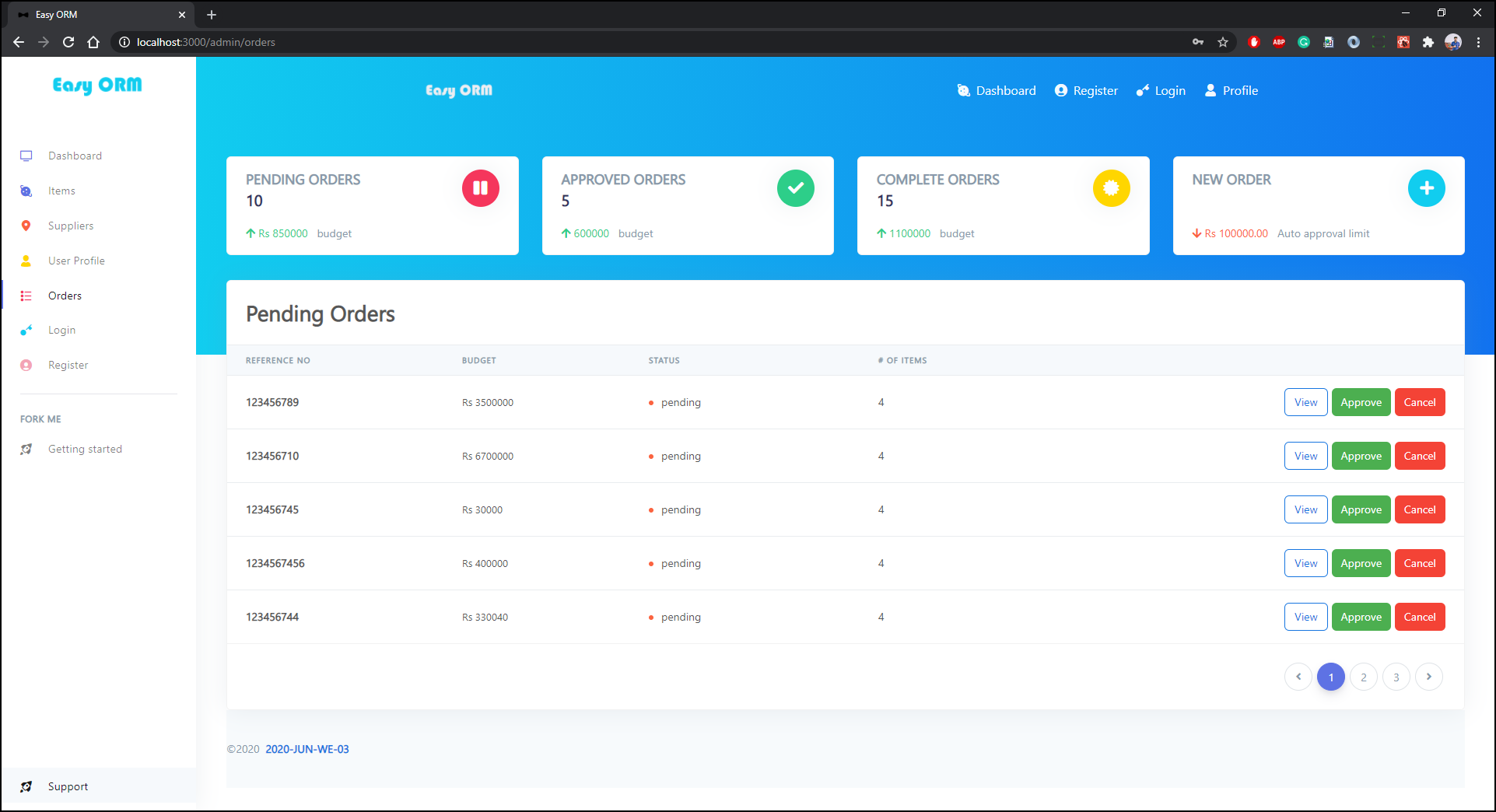Click the Grammarly extension icon
The image size is (1496, 812).
click(1304, 42)
